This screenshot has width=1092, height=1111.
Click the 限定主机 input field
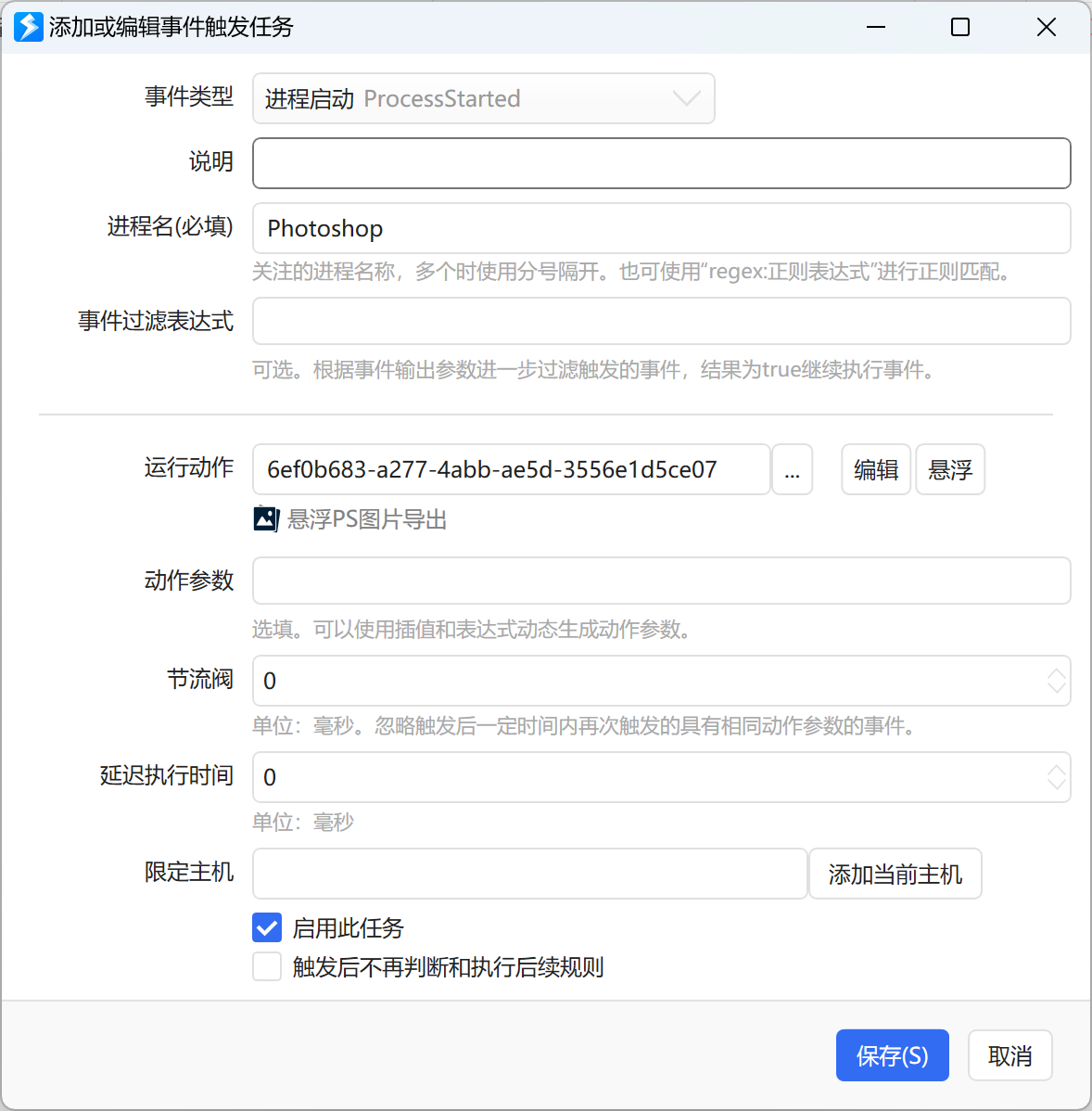pos(529,874)
